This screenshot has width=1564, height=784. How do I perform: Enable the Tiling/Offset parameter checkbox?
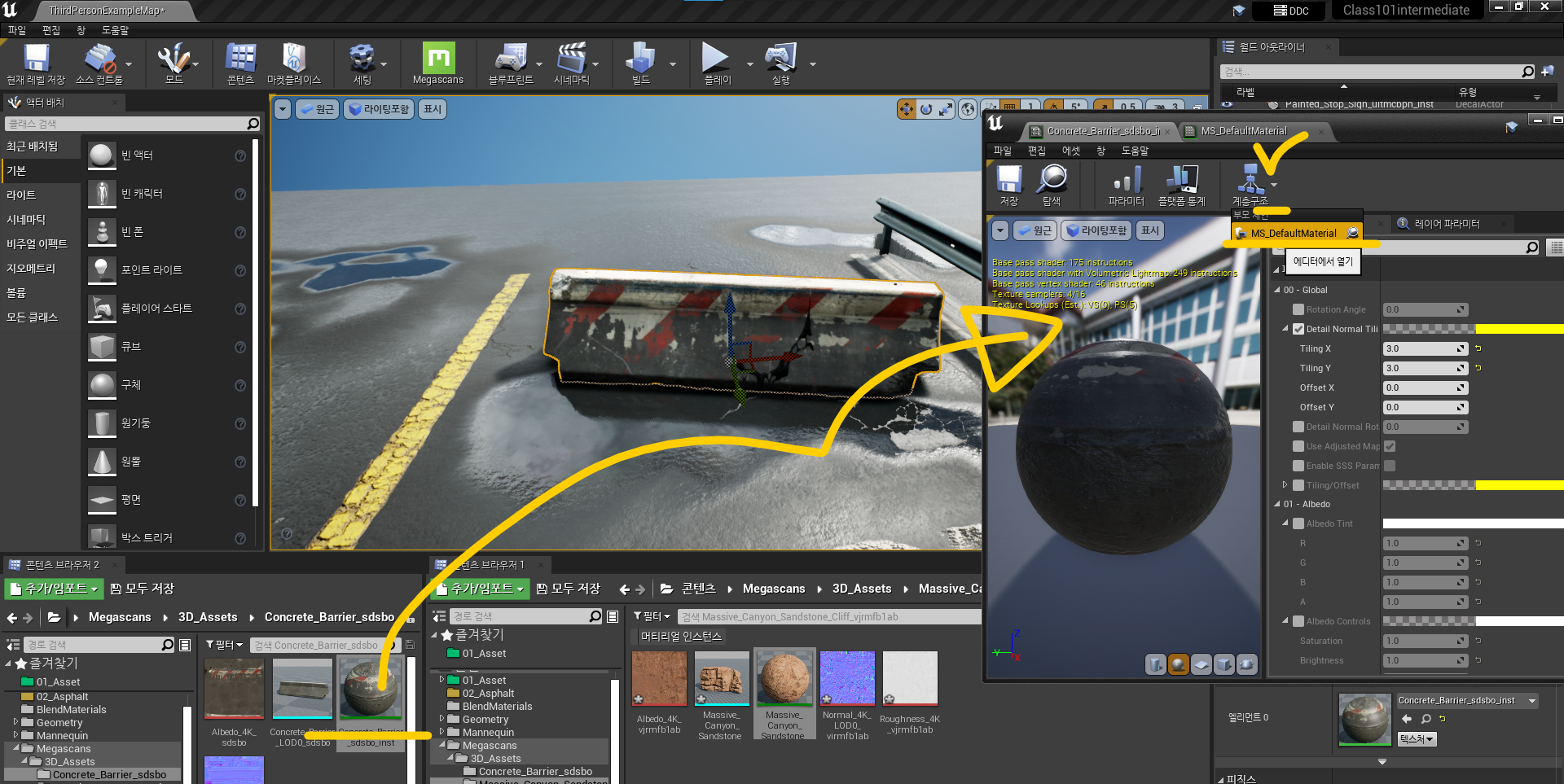[1298, 485]
